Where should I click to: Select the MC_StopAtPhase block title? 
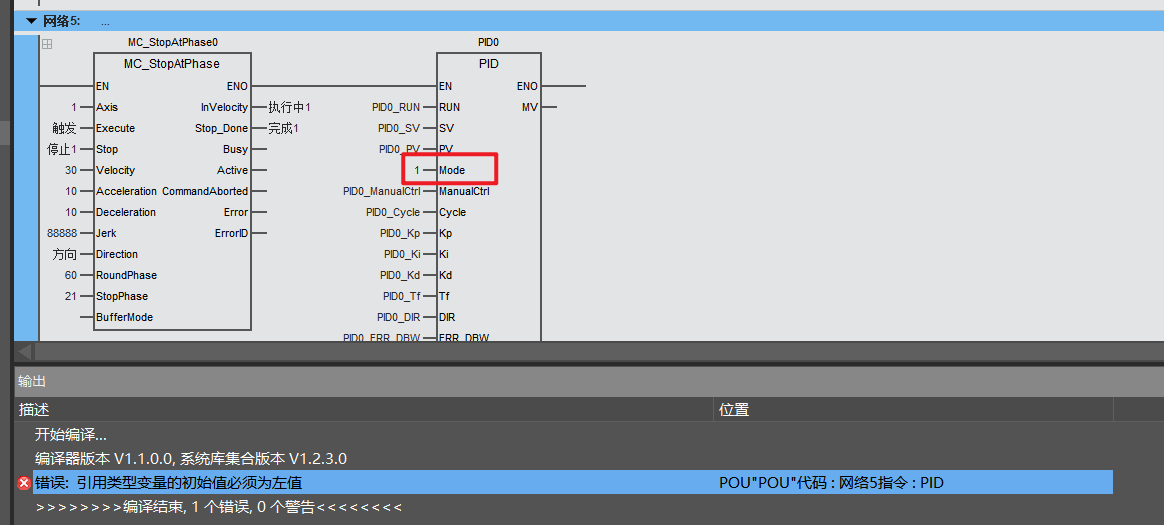(x=171, y=64)
